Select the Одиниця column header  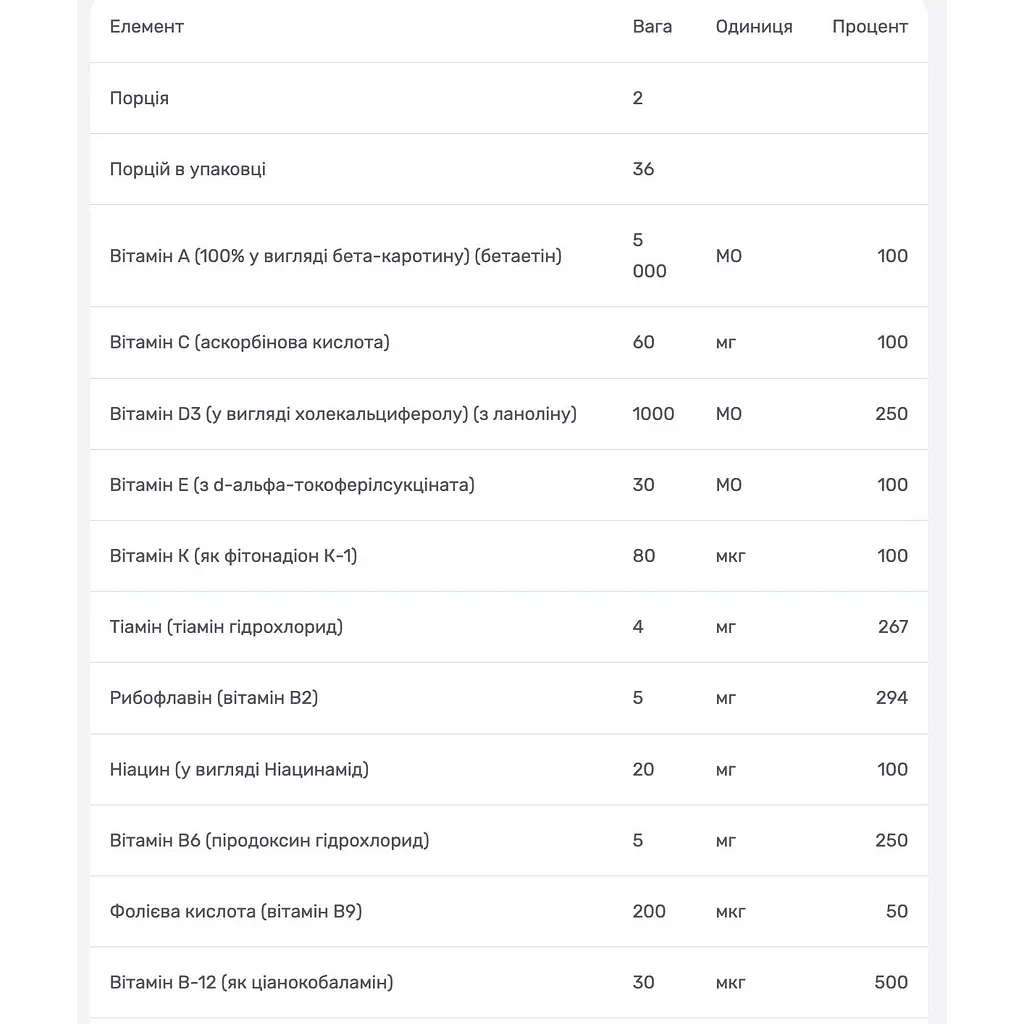pyautogui.click(x=754, y=27)
